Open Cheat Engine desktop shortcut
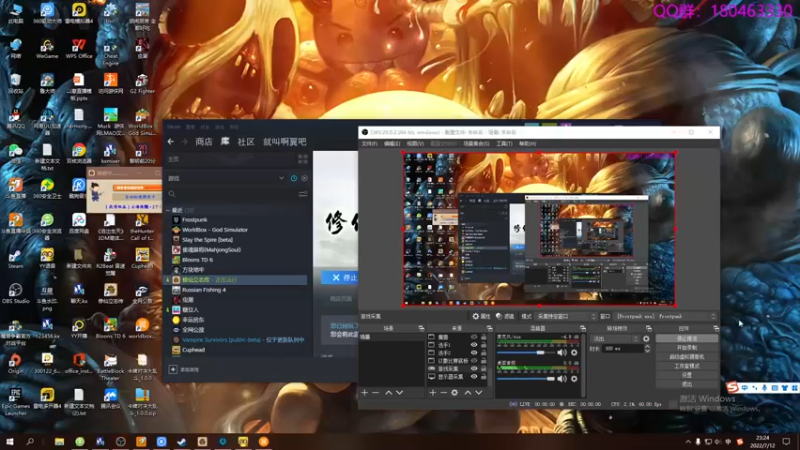 click(x=110, y=51)
